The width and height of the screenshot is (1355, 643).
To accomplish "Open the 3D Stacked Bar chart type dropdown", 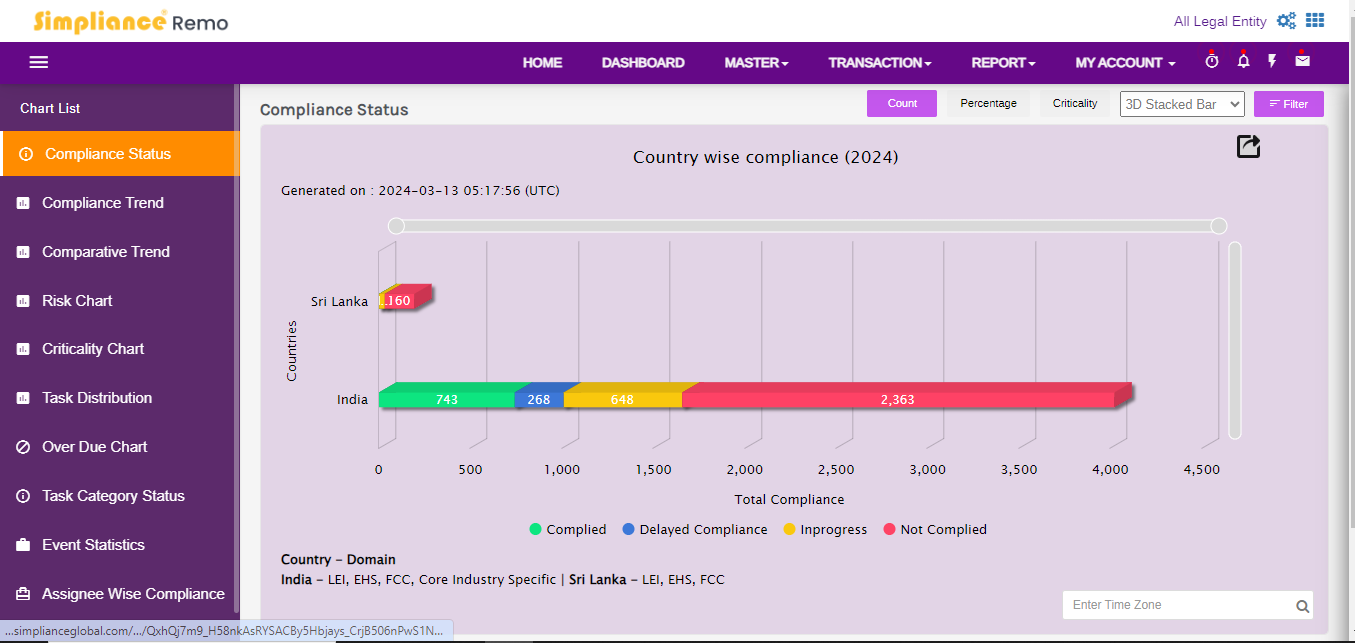I will click(x=1181, y=104).
